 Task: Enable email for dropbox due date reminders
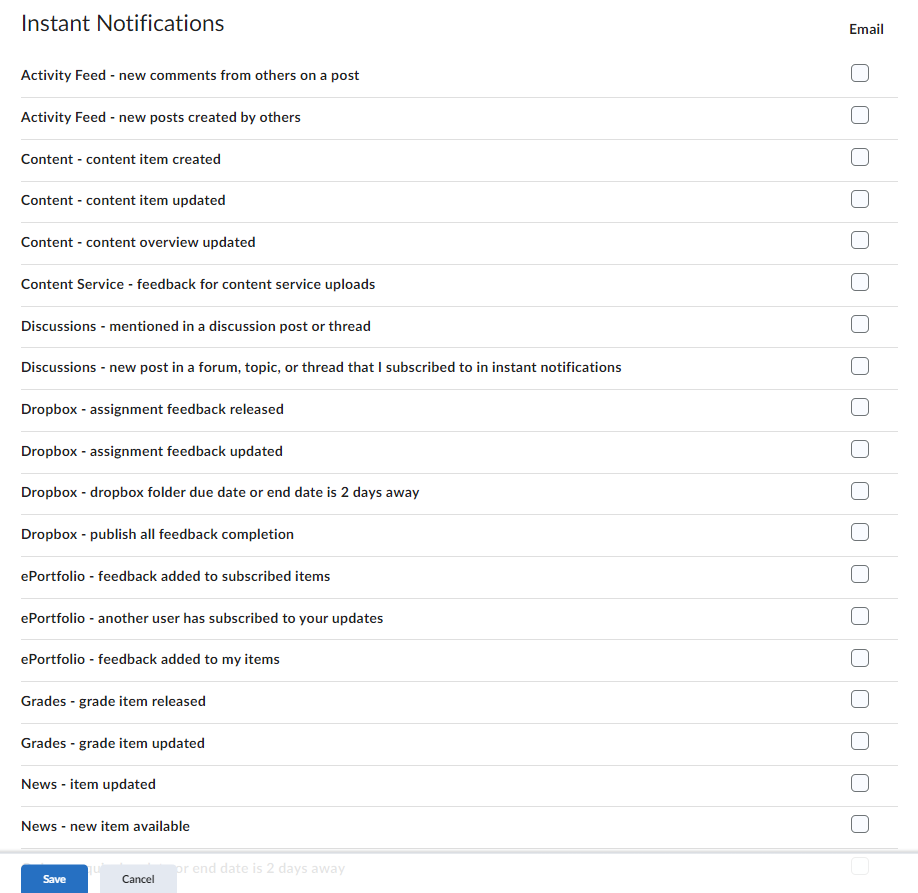pyautogui.click(x=859, y=491)
